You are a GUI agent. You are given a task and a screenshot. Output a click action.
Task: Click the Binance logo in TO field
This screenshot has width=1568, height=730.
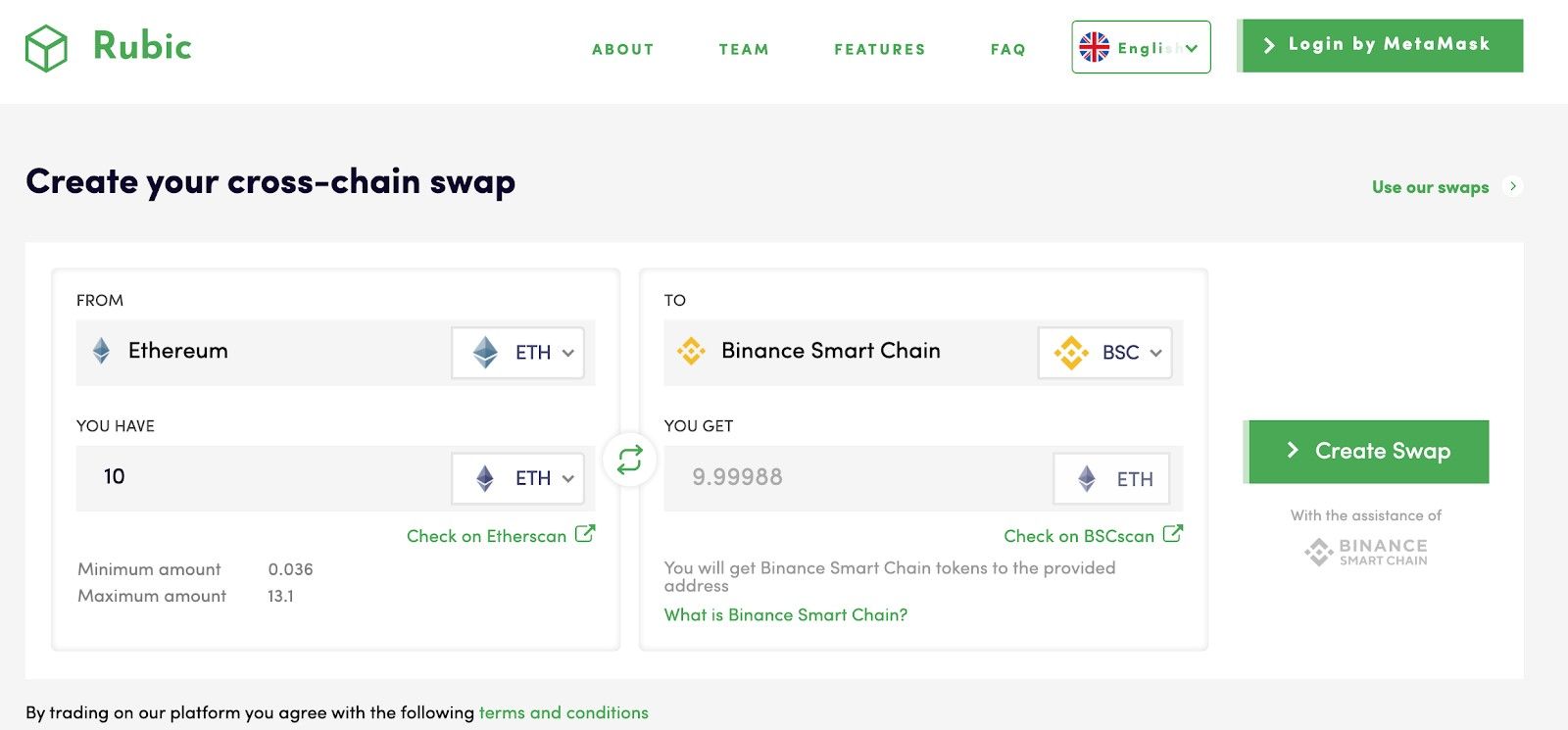point(691,351)
